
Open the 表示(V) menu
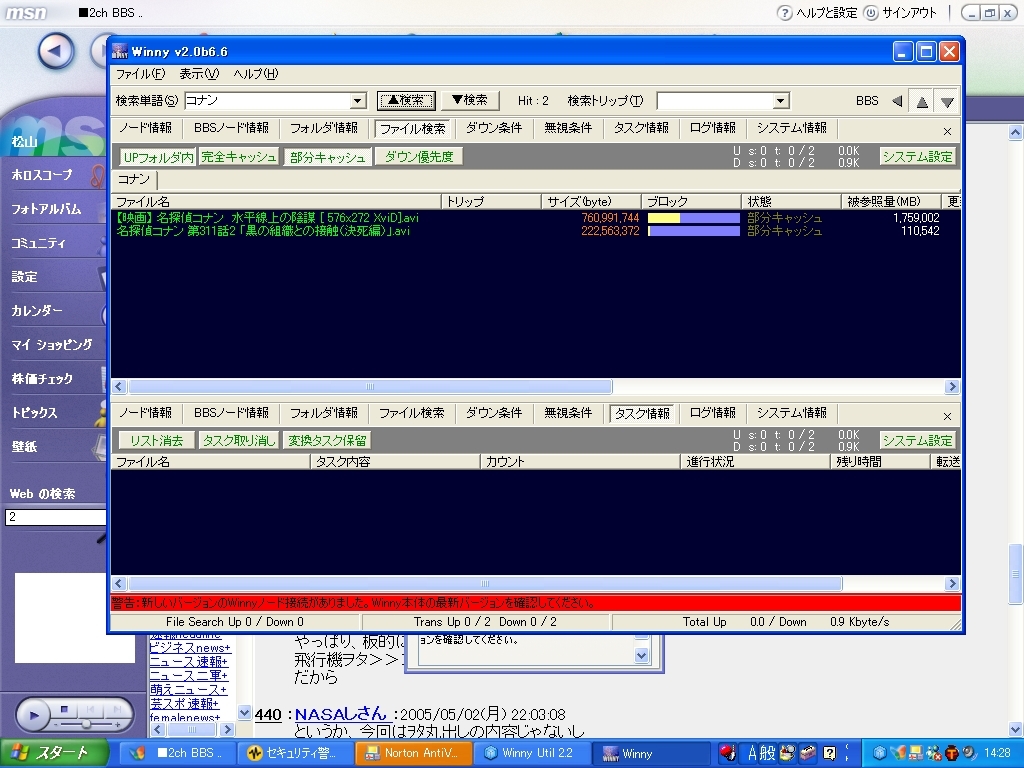(199, 74)
